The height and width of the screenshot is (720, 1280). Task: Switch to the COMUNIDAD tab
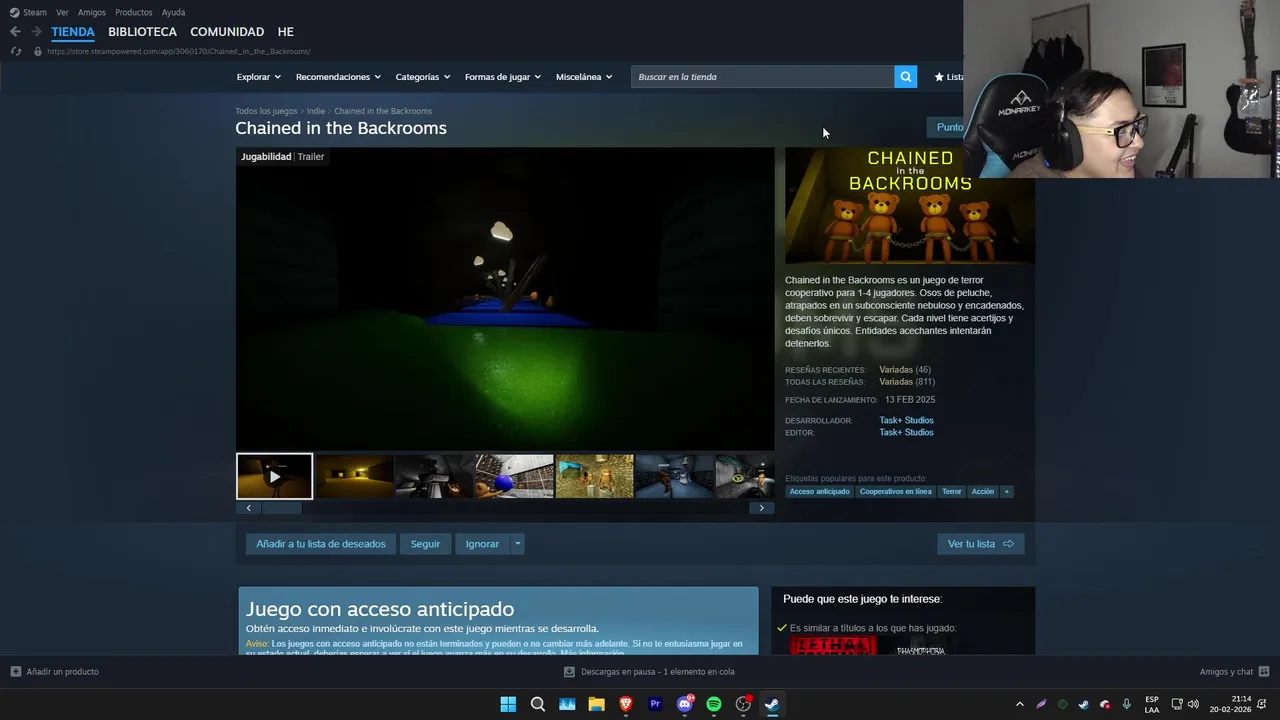click(x=227, y=32)
